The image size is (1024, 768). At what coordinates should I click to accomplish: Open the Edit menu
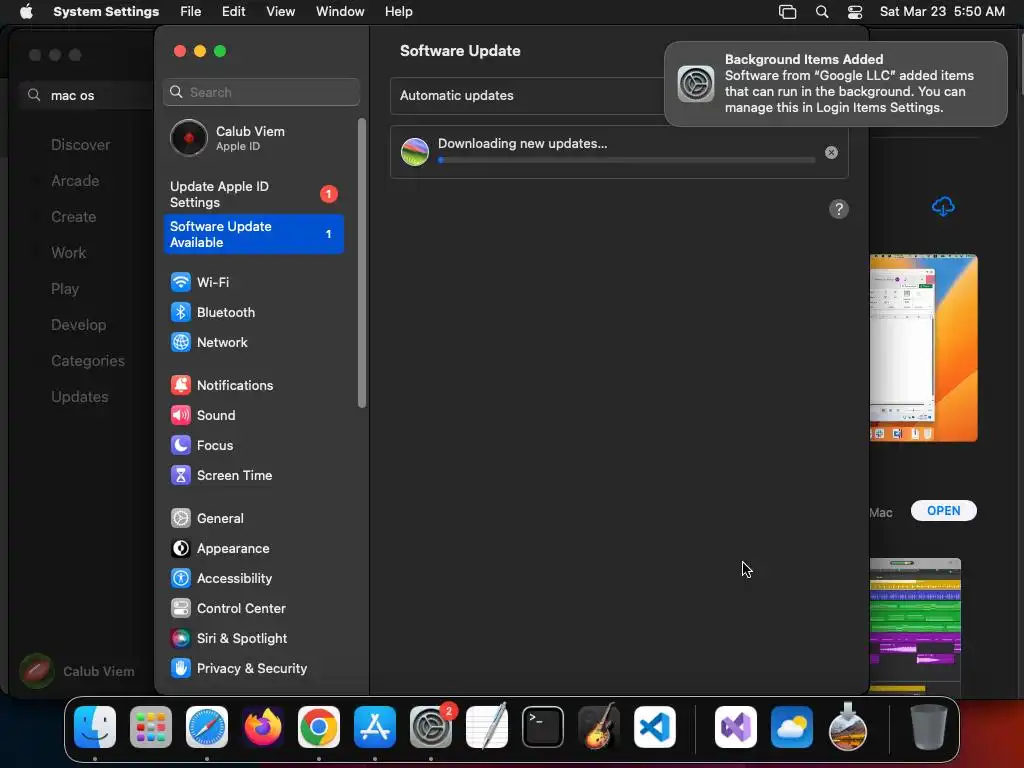(234, 11)
